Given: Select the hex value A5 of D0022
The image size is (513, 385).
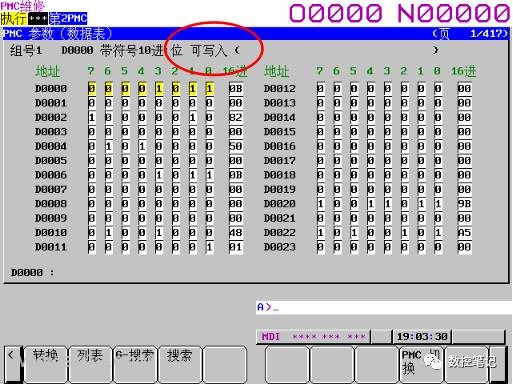Looking at the screenshot, I should point(464,233).
